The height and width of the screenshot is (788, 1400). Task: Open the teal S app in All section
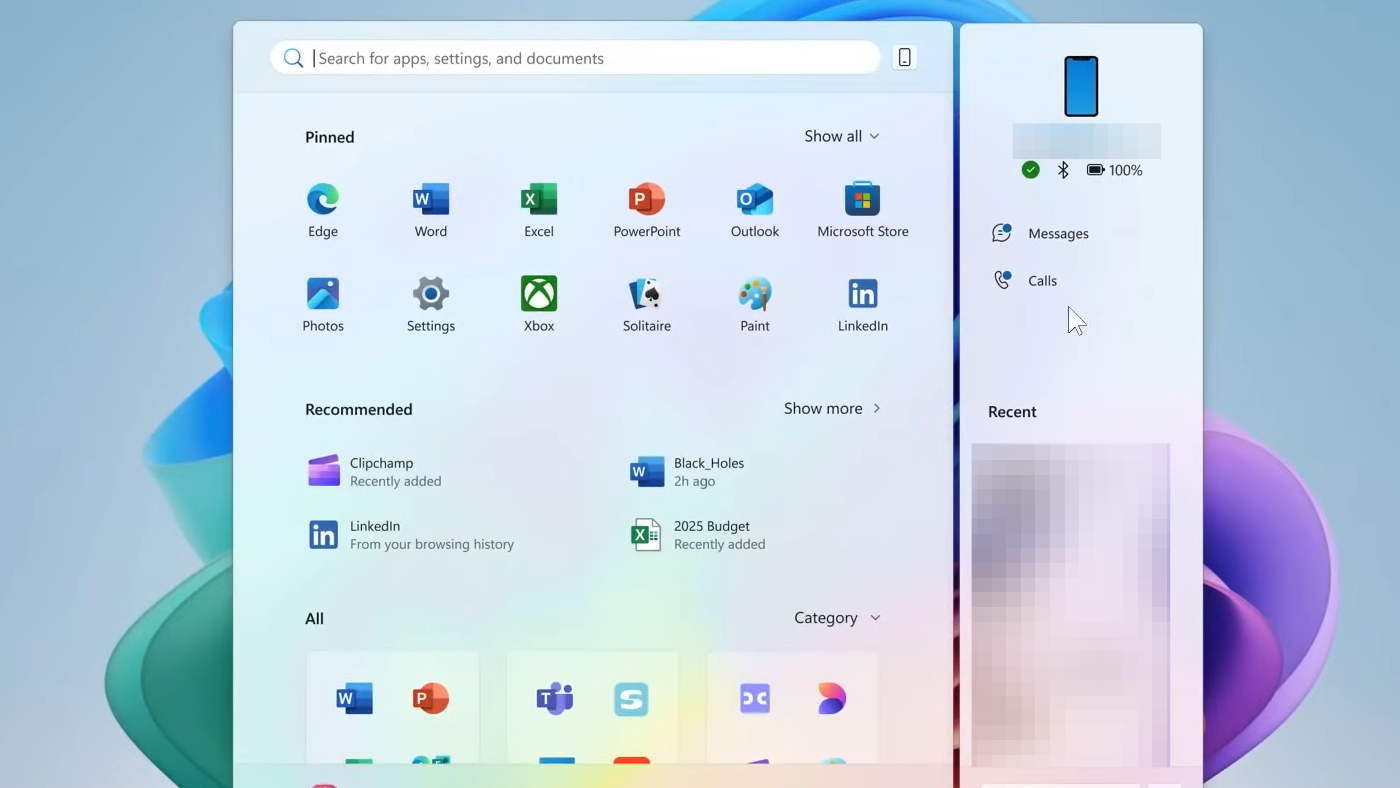[x=631, y=698]
